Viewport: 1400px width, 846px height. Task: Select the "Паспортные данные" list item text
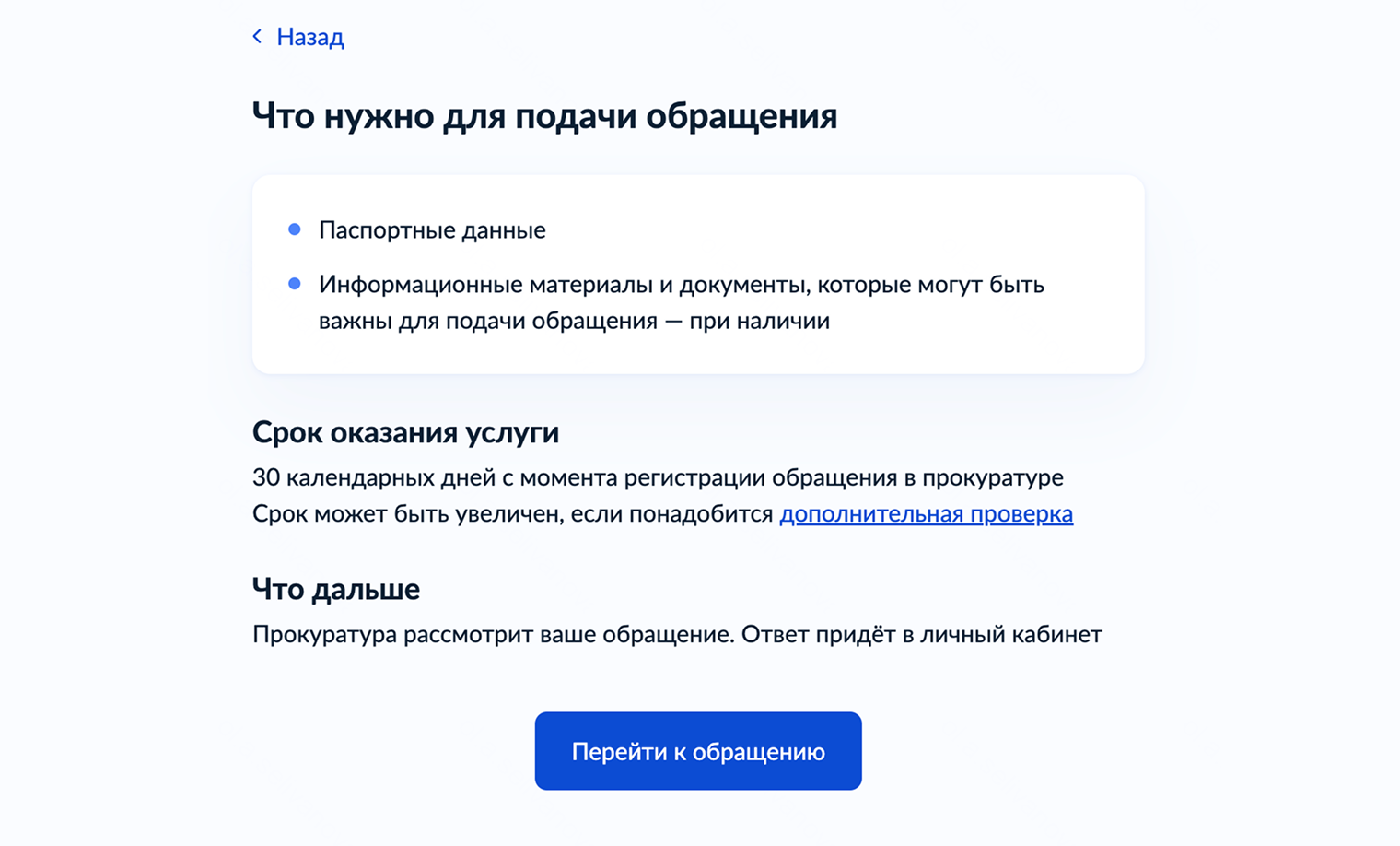[x=432, y=230]
